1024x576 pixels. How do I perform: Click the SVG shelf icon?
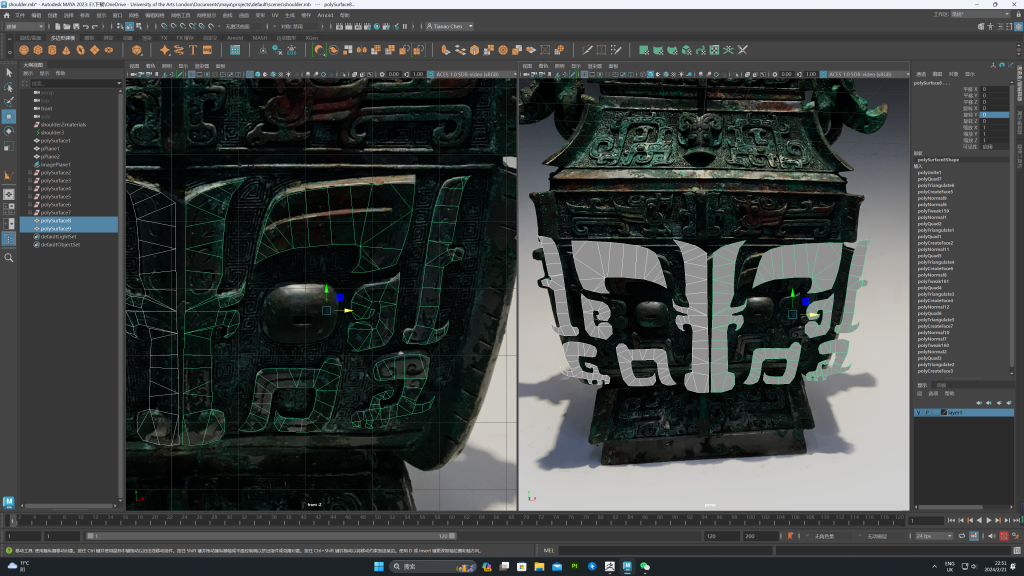(207, 50)
